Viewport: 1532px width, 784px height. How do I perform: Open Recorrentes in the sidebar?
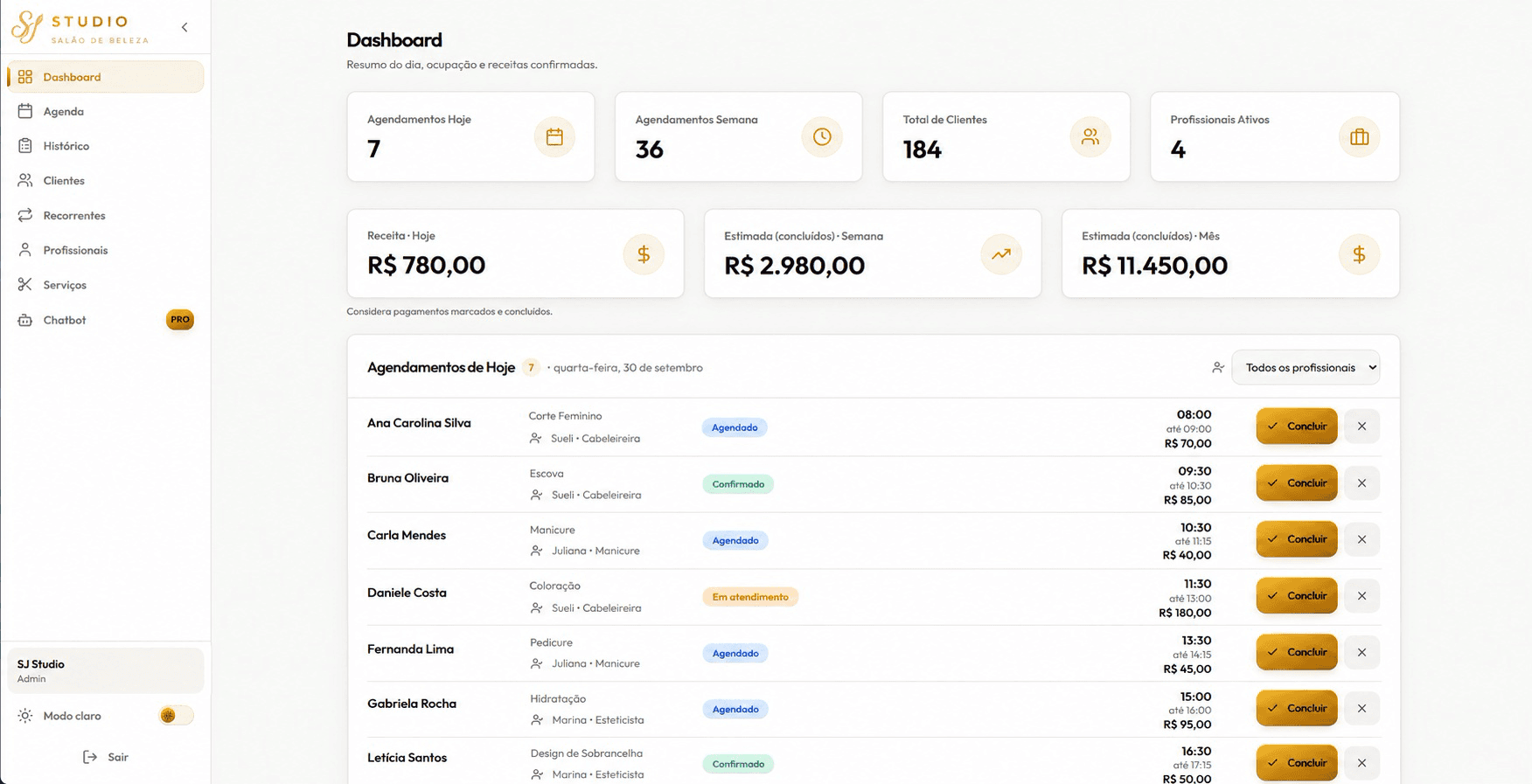click(106, 215)
